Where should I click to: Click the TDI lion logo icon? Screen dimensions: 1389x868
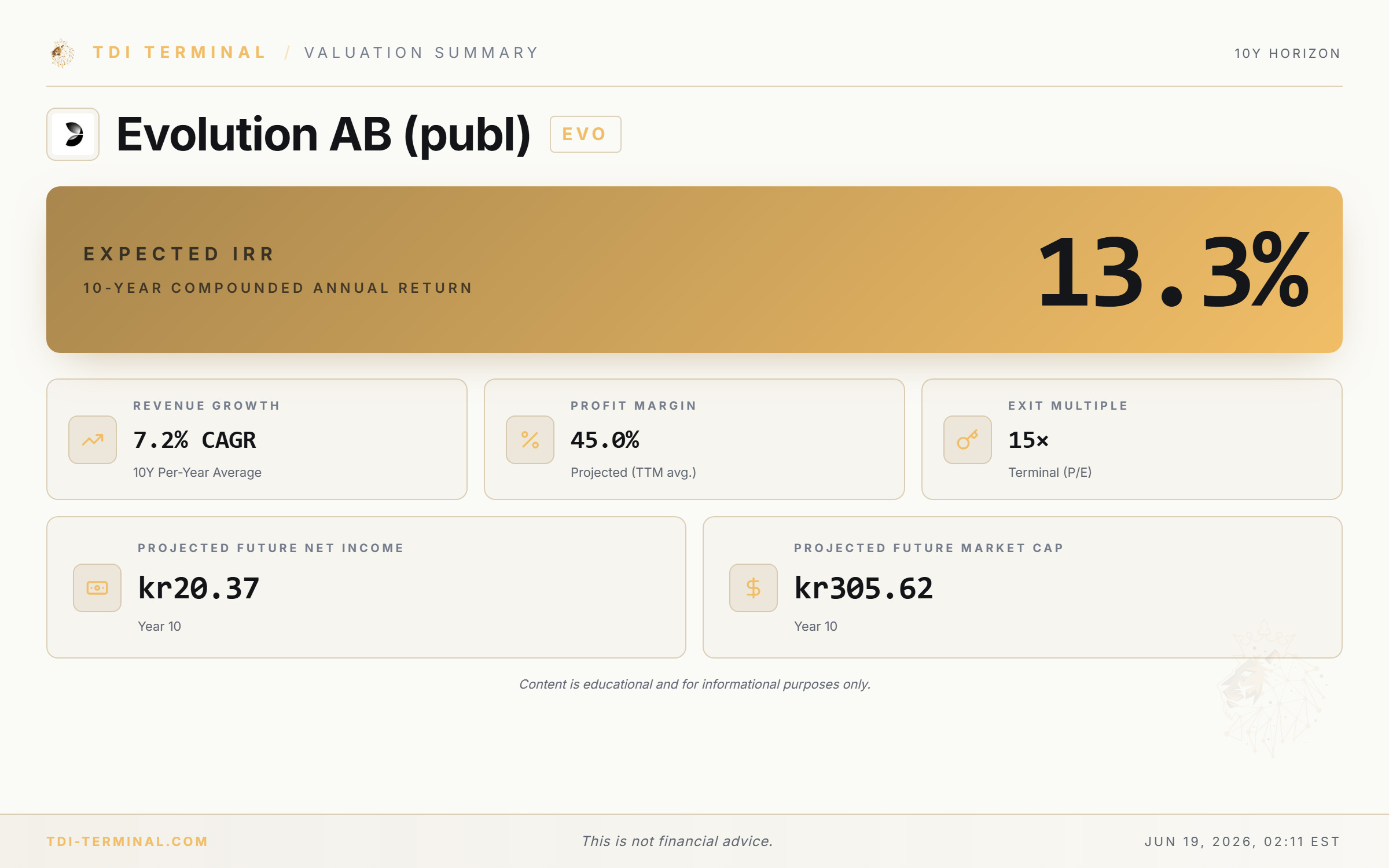(63, 53)
